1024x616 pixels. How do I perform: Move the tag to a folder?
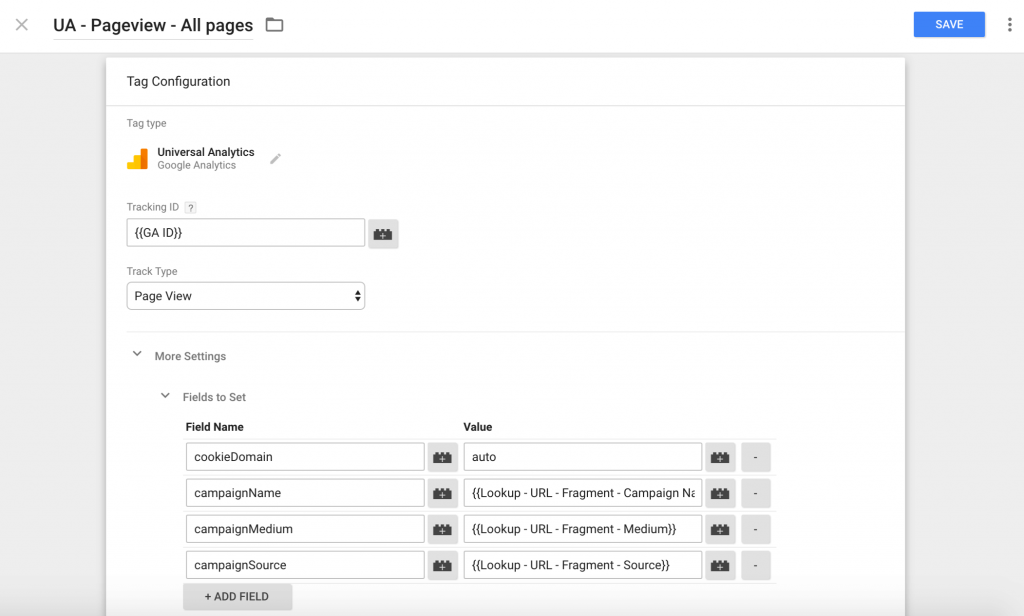(x=274, y=24)
